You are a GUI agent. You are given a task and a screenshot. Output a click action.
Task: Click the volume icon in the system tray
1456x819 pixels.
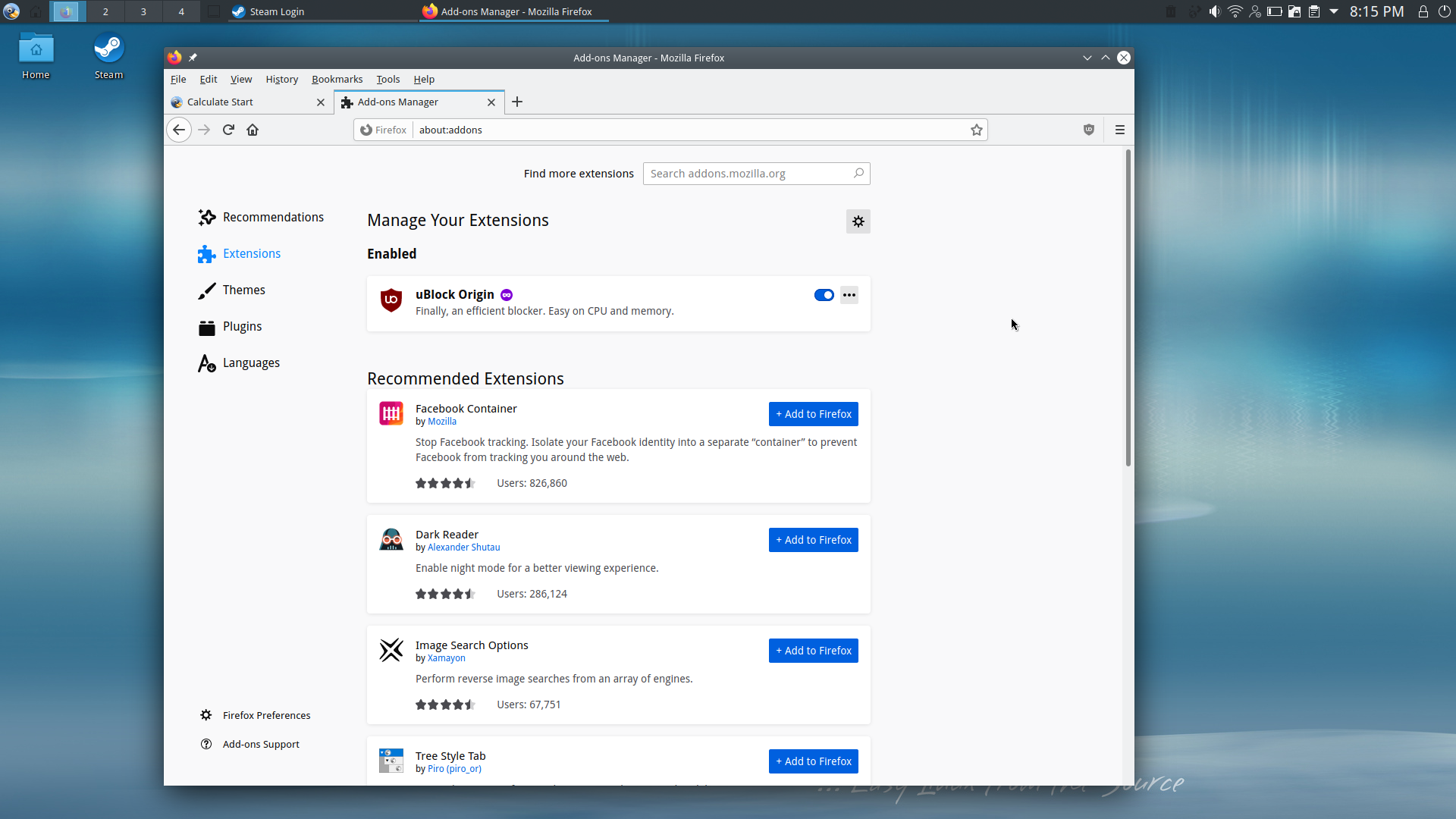point(1215,11)
